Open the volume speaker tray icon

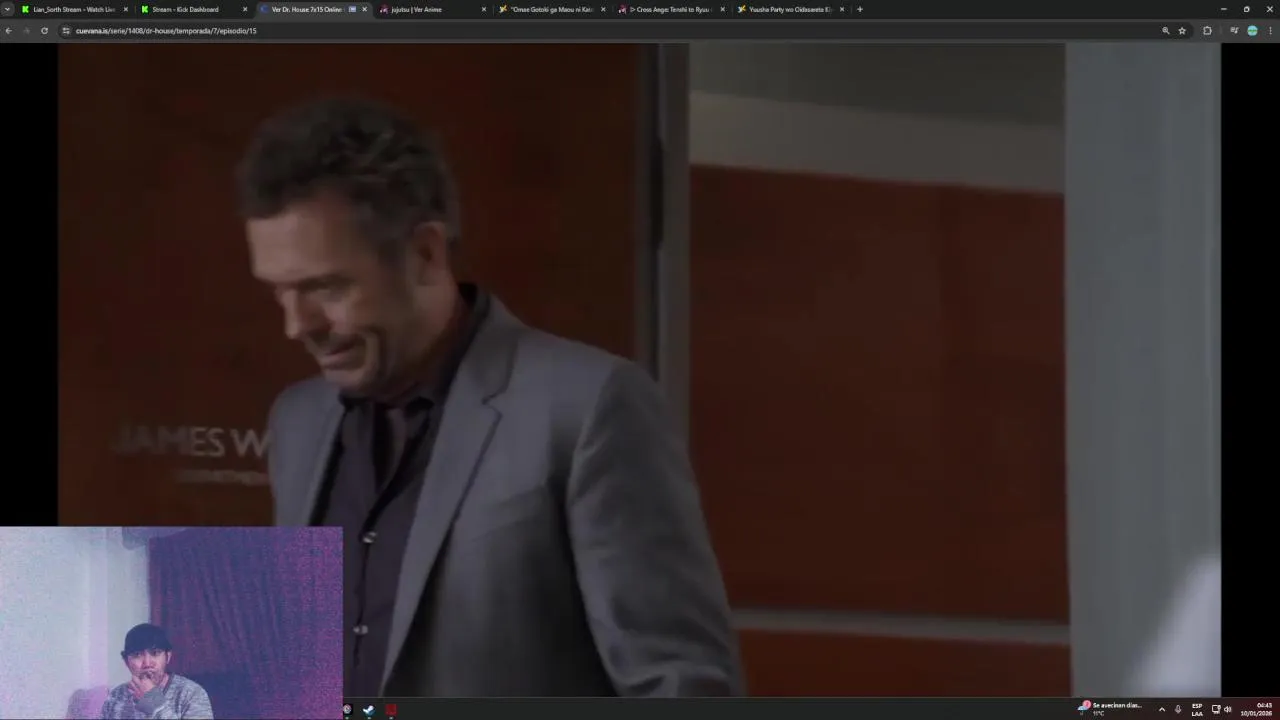(1228, 709)
